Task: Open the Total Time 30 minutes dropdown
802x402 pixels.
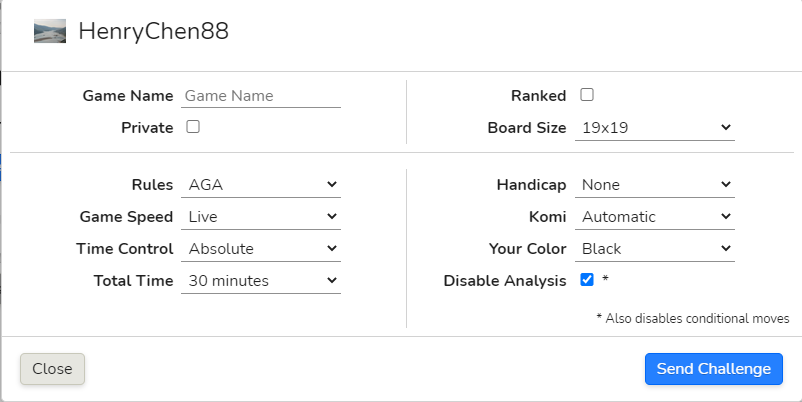Action: (x=261, y=281)
